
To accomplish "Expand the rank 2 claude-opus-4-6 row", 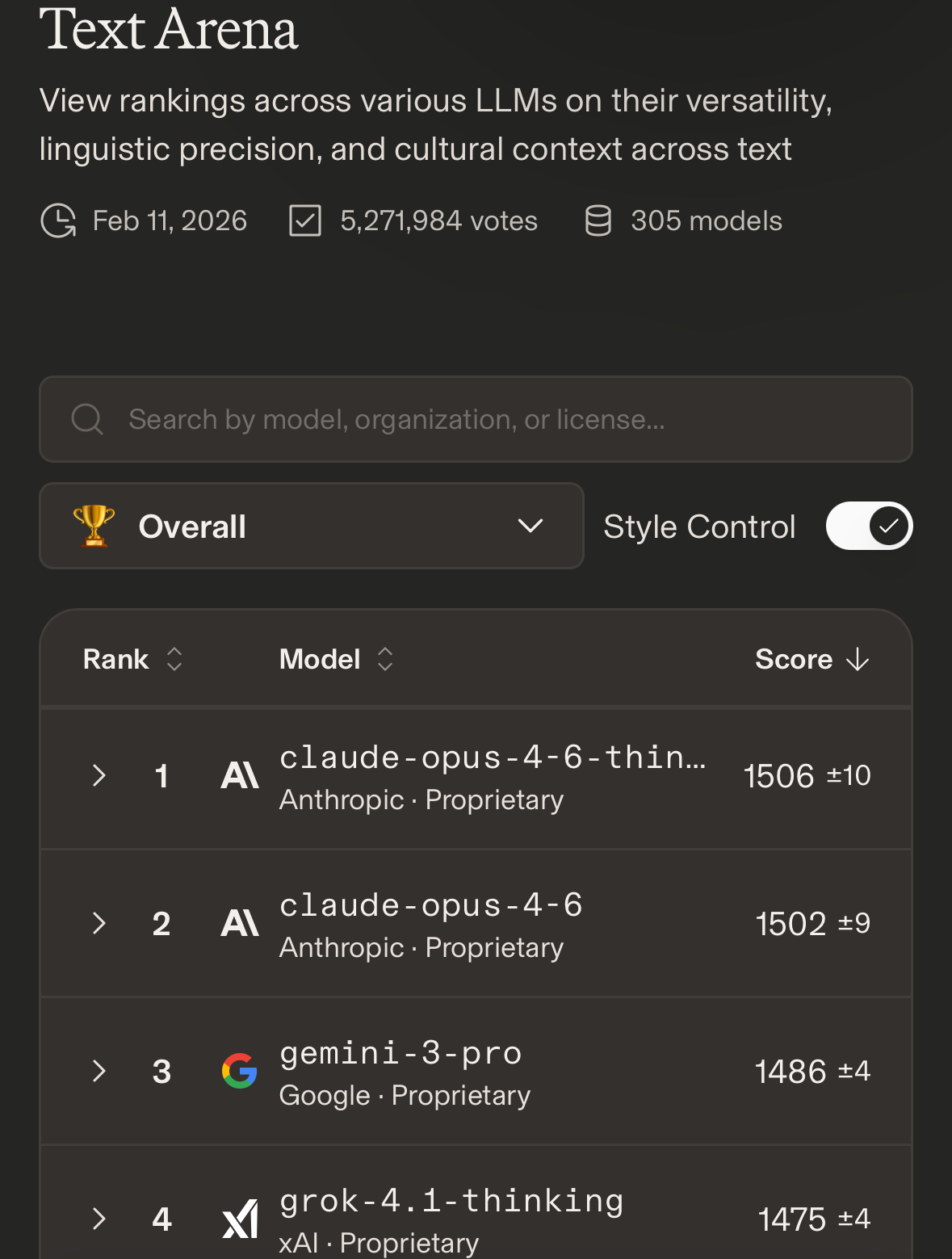I will 99,924.
